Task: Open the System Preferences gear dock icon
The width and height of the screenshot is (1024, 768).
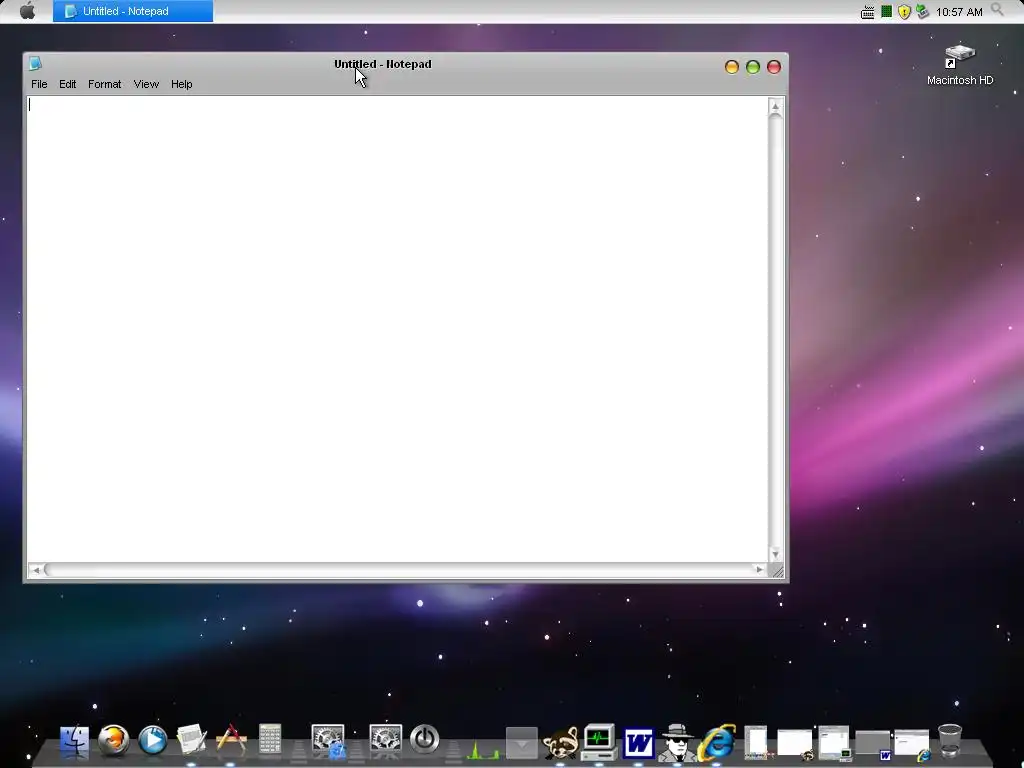Action: pyautogui.click(x=385, y=740)
